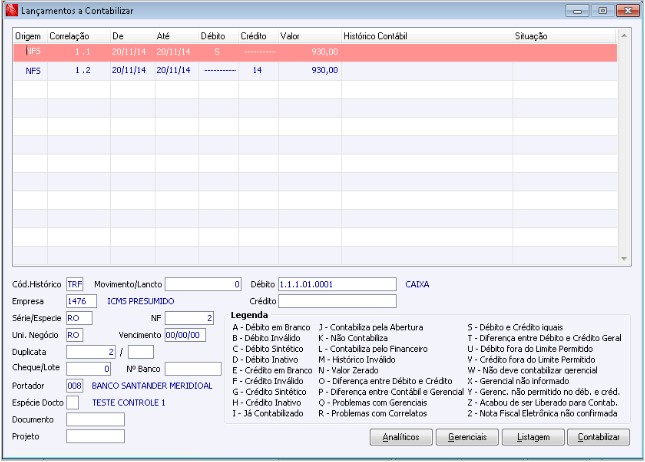The width and height of the screenshot is (645, 462).
Task: Focus the Movimento/Lancto input field
Action: click(203, 284)
